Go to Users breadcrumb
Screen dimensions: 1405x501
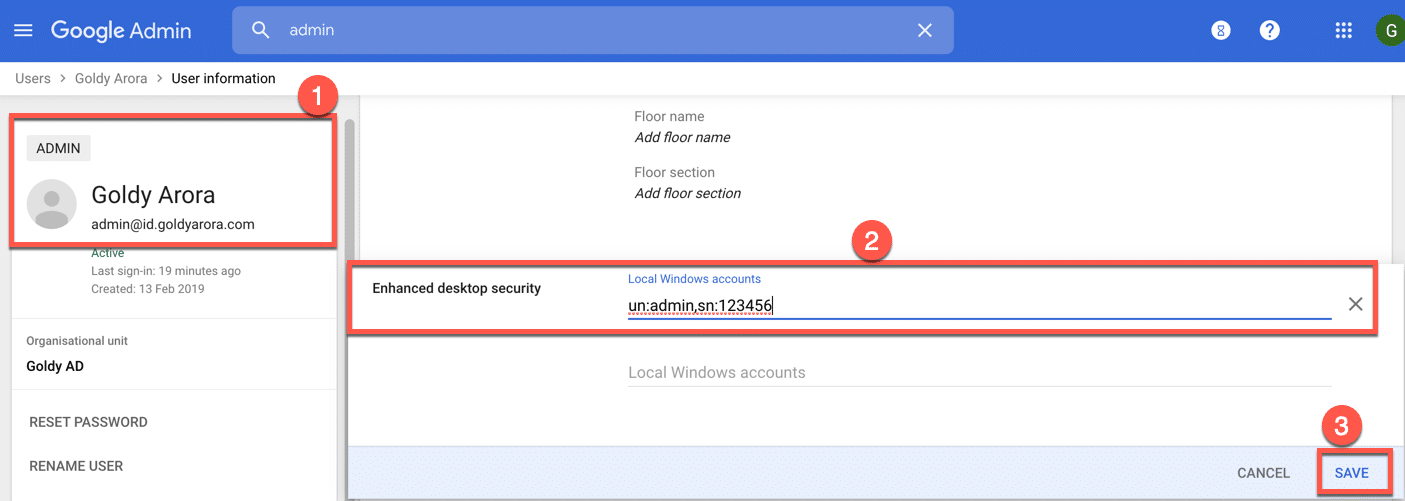[33, 78]
